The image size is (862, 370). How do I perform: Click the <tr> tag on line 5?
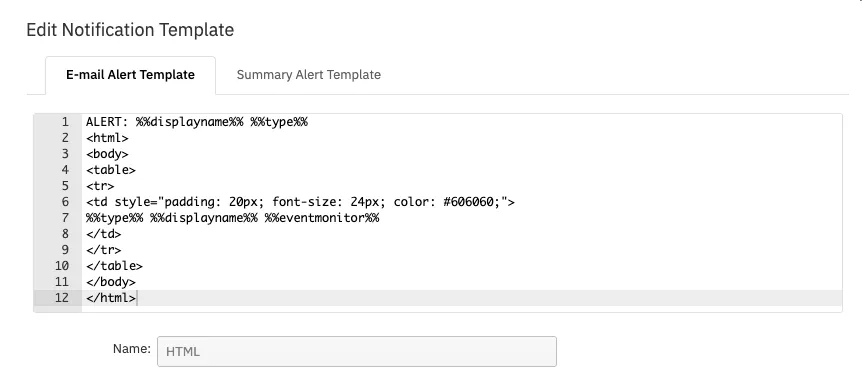pos(100,186)
